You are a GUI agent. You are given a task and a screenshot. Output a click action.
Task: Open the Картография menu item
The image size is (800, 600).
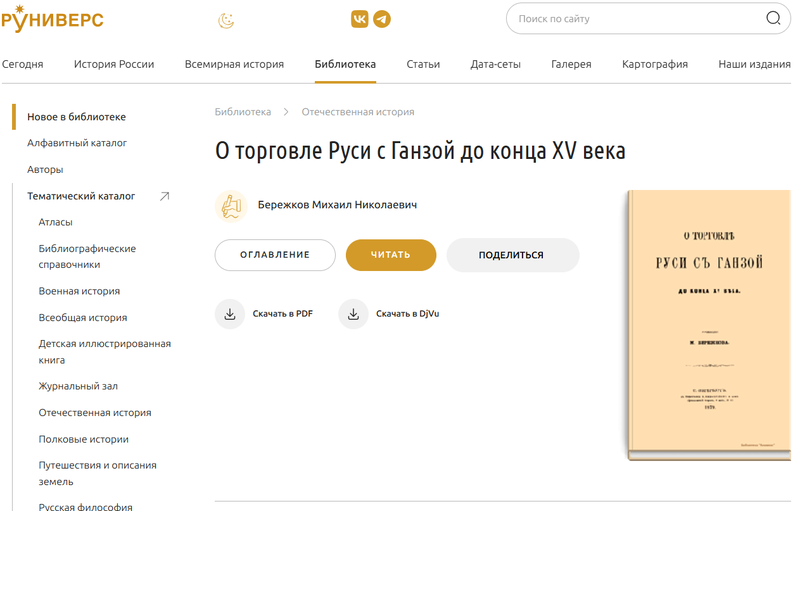click(x=655, y=64)
